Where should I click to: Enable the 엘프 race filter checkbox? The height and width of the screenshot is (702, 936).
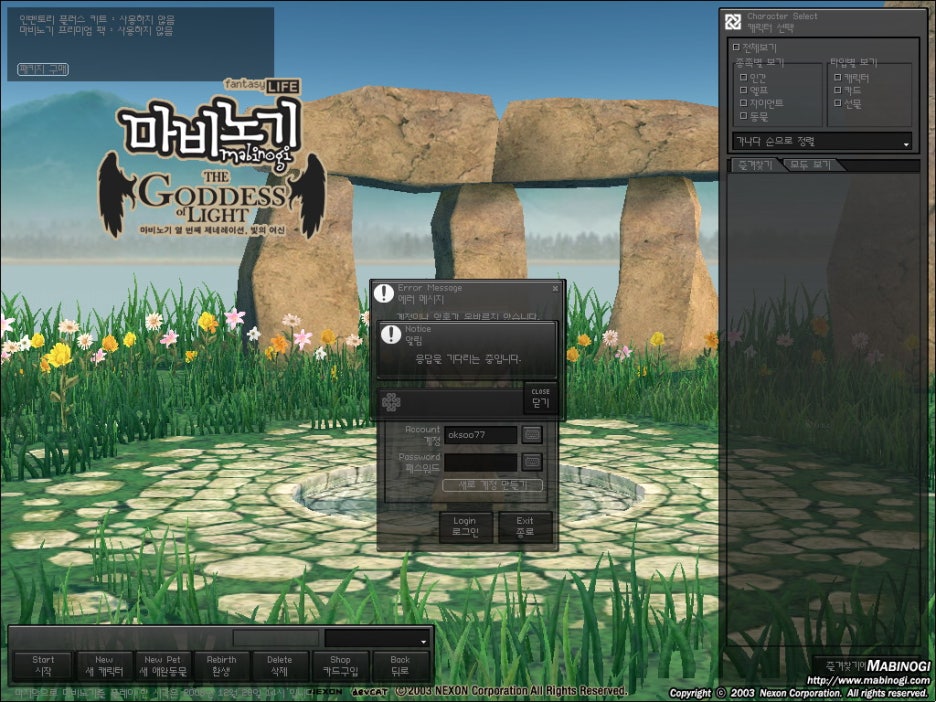743,90
